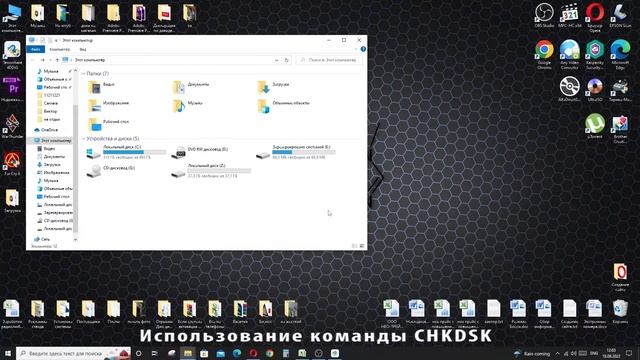
Task: Open the Изображения folder
Action: [109, 105]
